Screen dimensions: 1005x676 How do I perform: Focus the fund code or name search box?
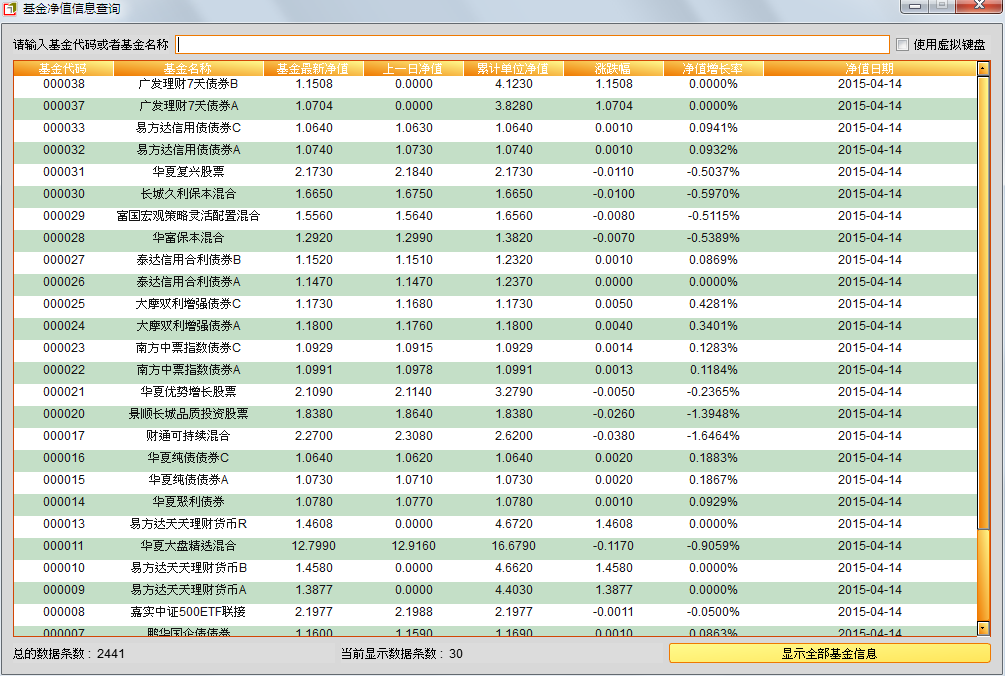point(532,44)
